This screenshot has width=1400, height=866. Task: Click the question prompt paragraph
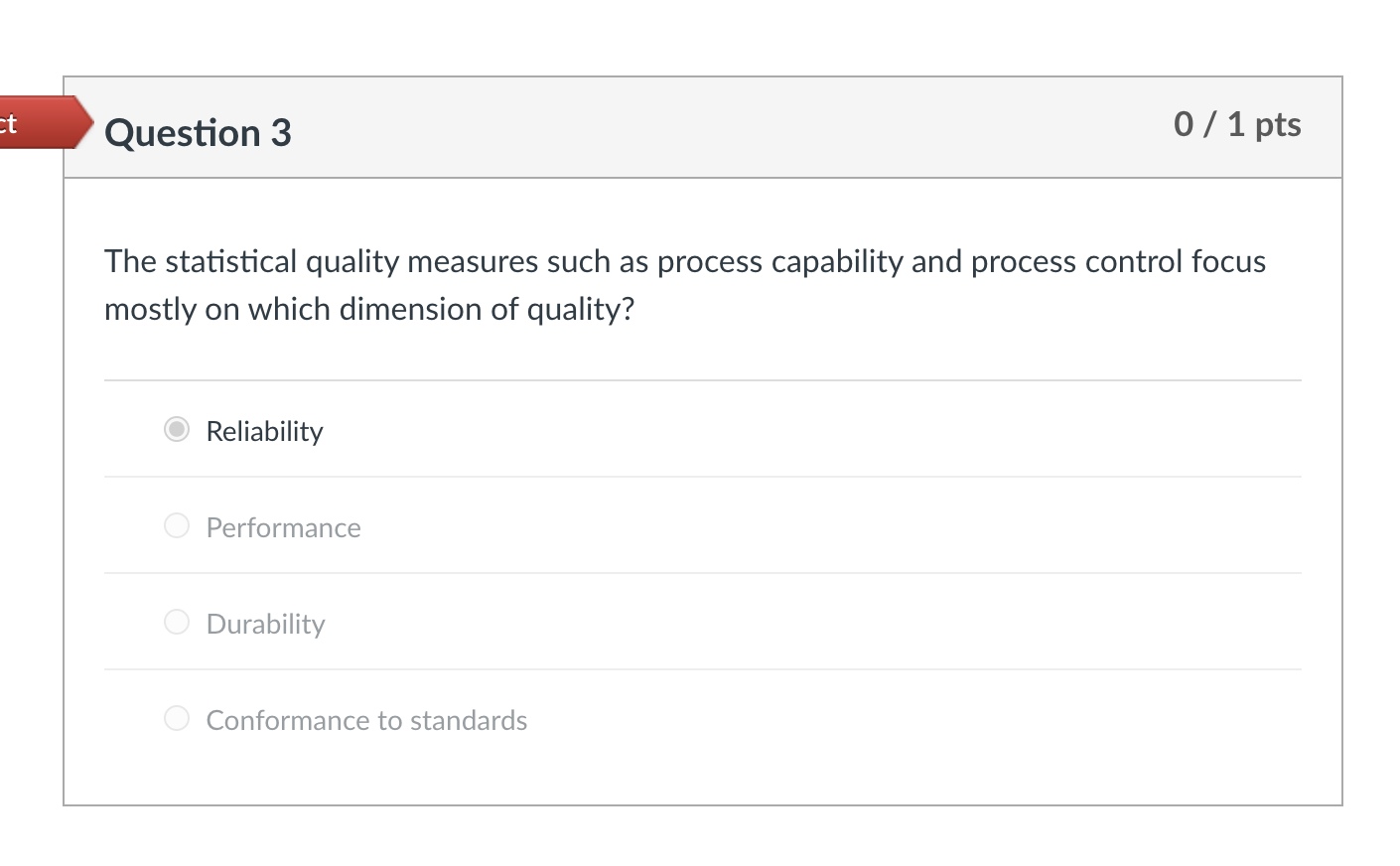point(685,284)
